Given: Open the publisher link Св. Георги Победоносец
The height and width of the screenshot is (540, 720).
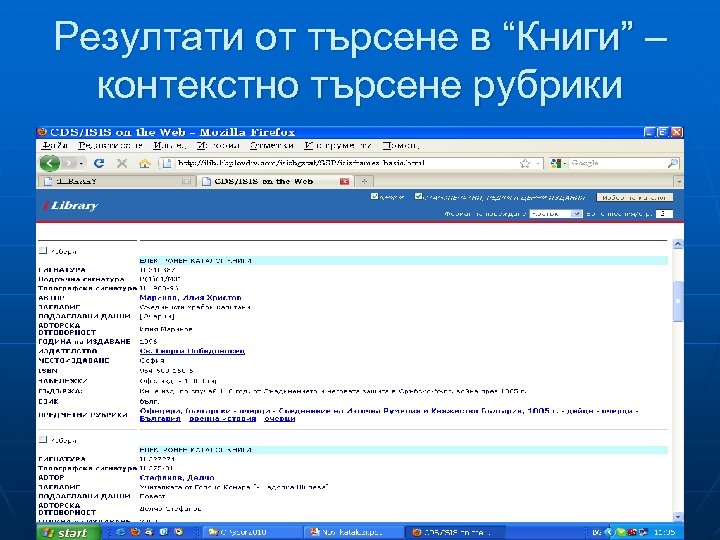Looking at the screenshot, I should tap(192, 351).
